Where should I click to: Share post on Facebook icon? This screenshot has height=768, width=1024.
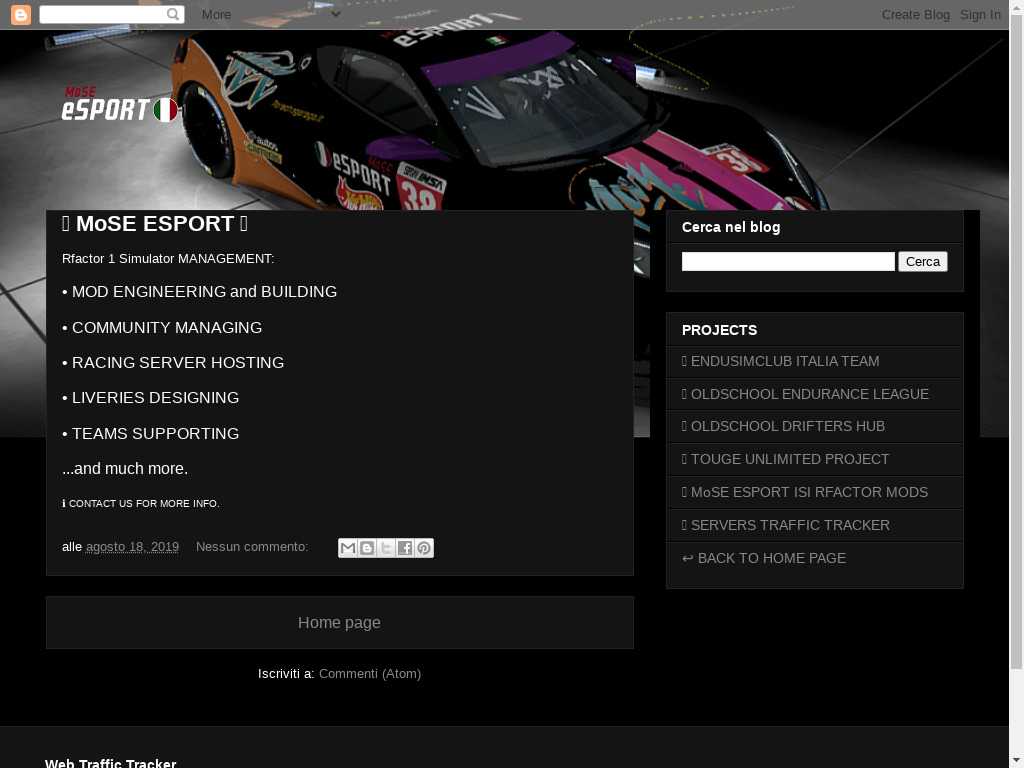(405, 548)
